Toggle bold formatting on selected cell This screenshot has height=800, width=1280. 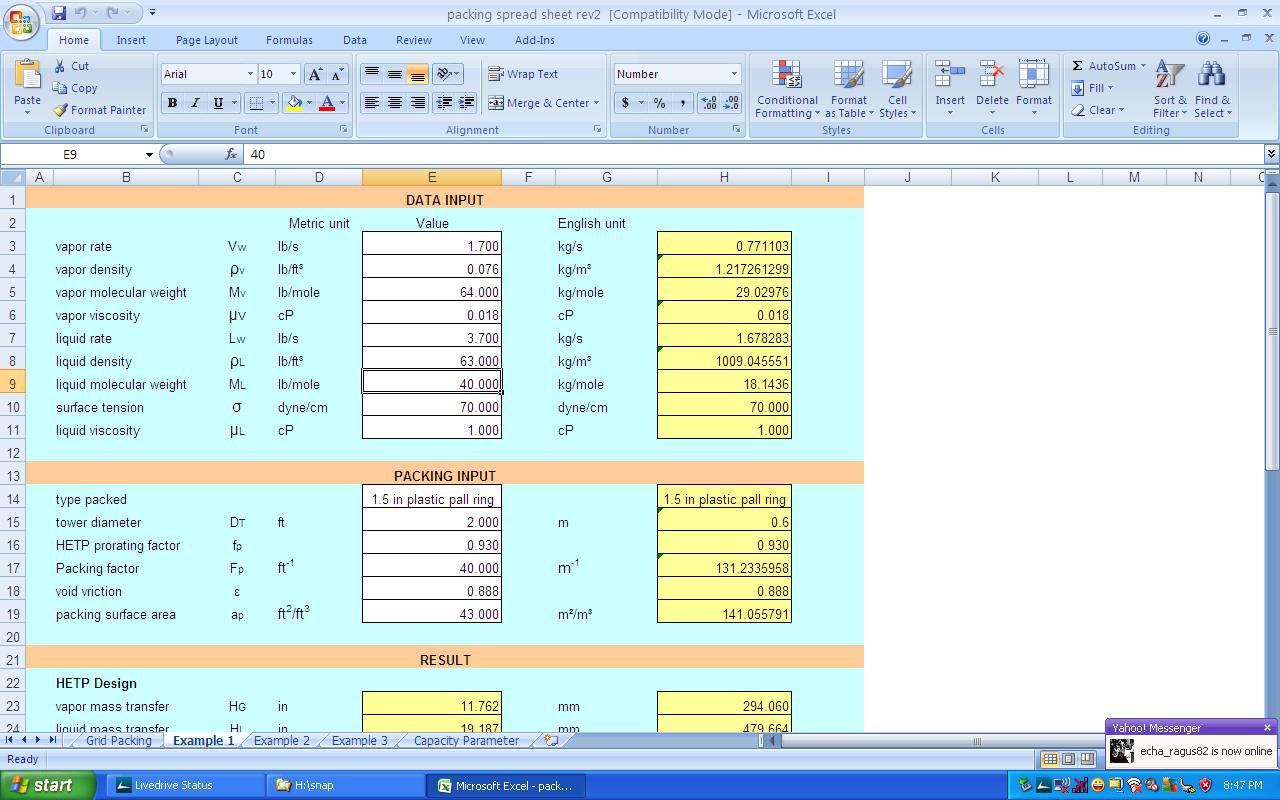171,103
